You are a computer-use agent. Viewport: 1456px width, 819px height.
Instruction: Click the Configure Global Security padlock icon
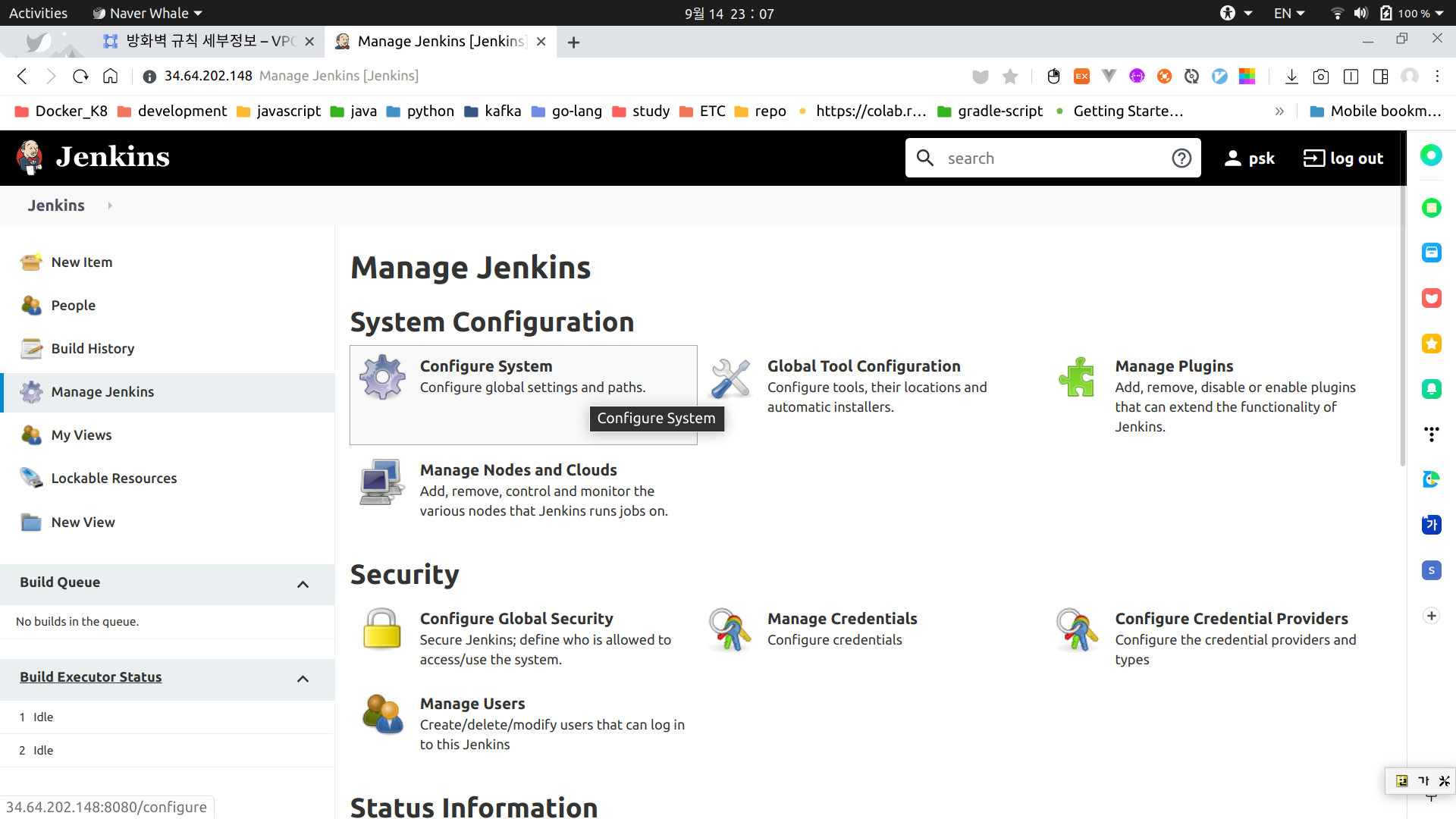point(381,629)
